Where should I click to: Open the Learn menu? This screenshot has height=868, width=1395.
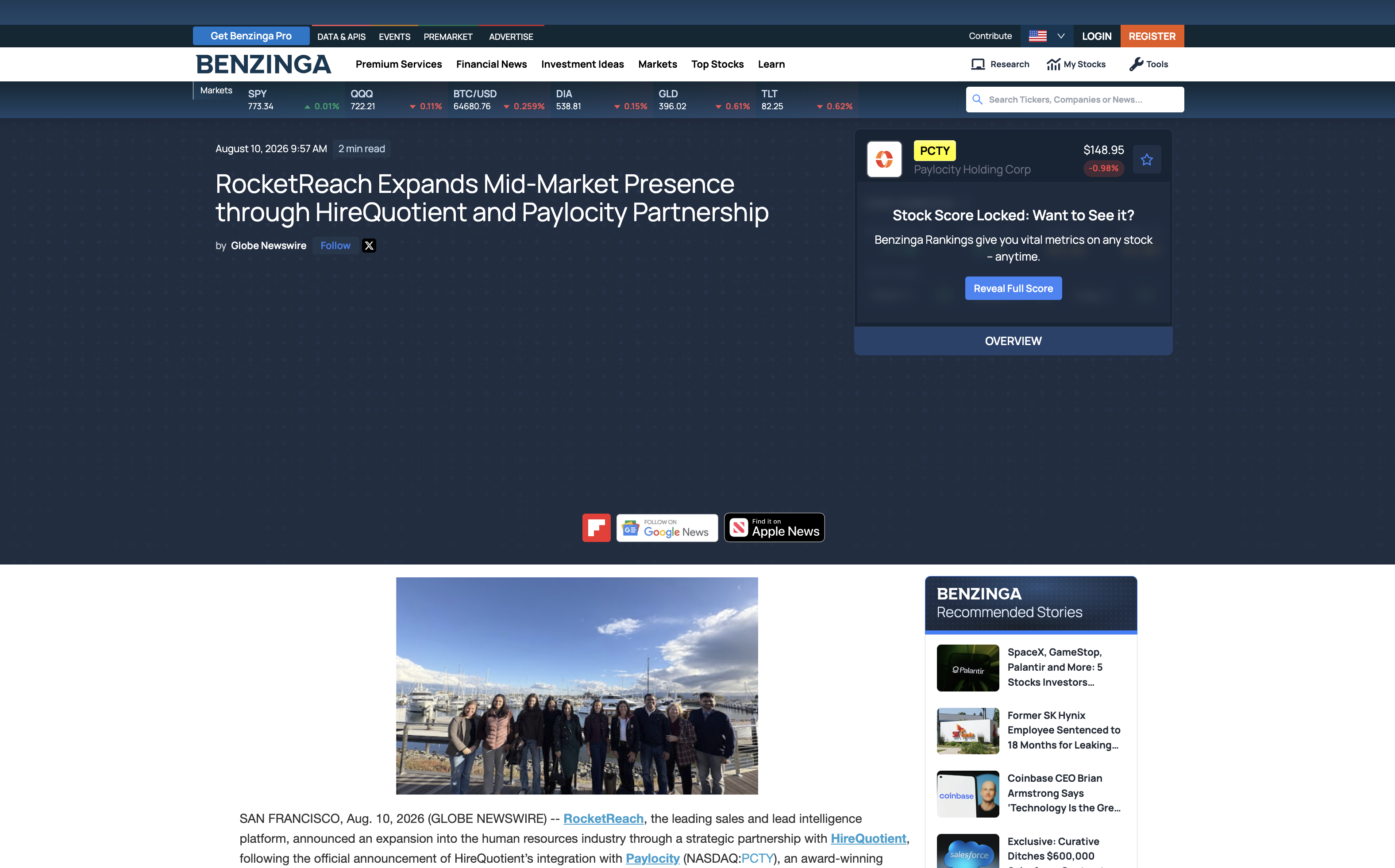coord(771,64)
